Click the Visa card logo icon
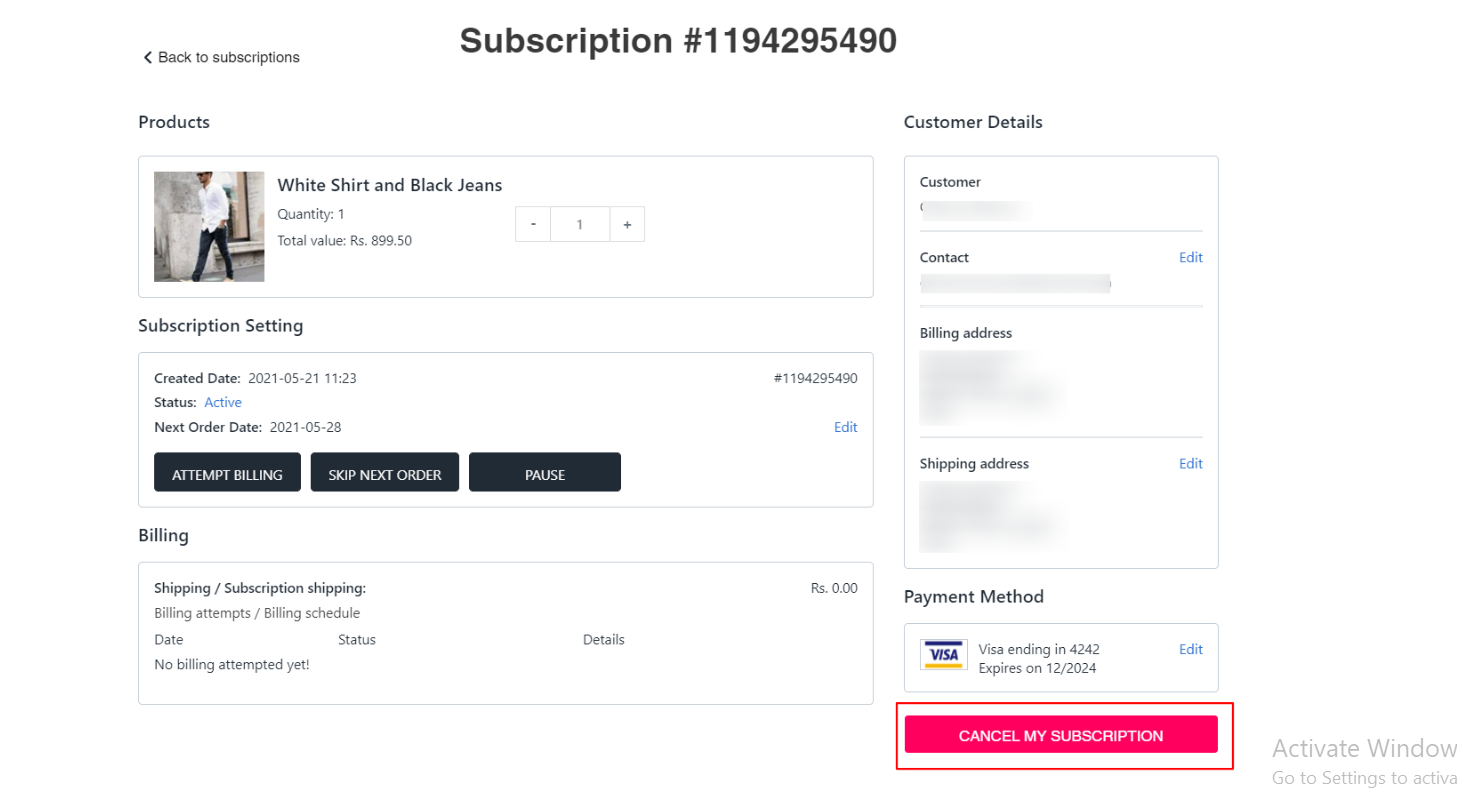The width and height of the screenshot is (1457, 797). [943, 655]
